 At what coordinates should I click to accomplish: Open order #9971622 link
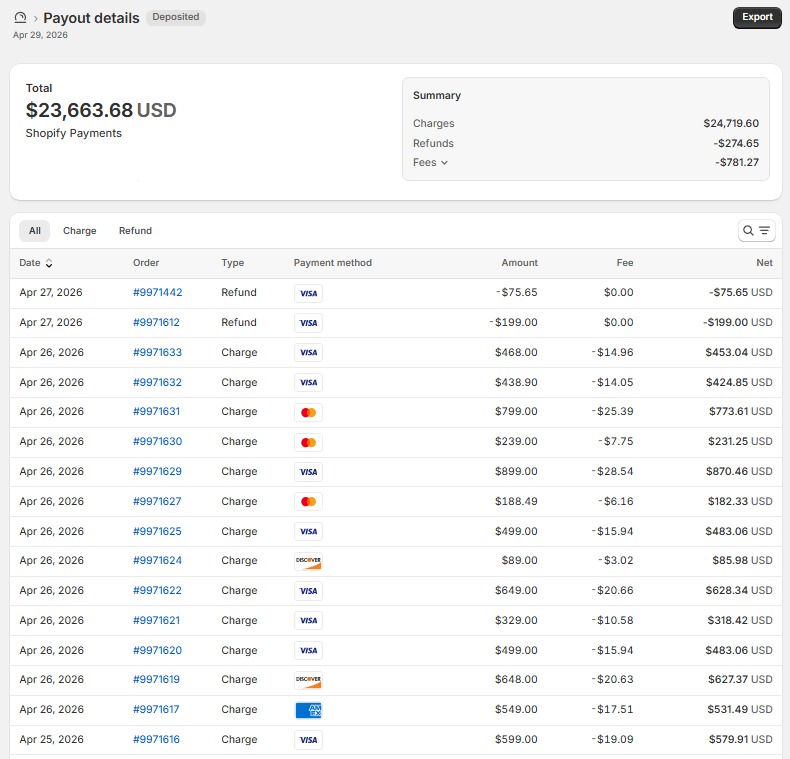(x=157, y=590)
